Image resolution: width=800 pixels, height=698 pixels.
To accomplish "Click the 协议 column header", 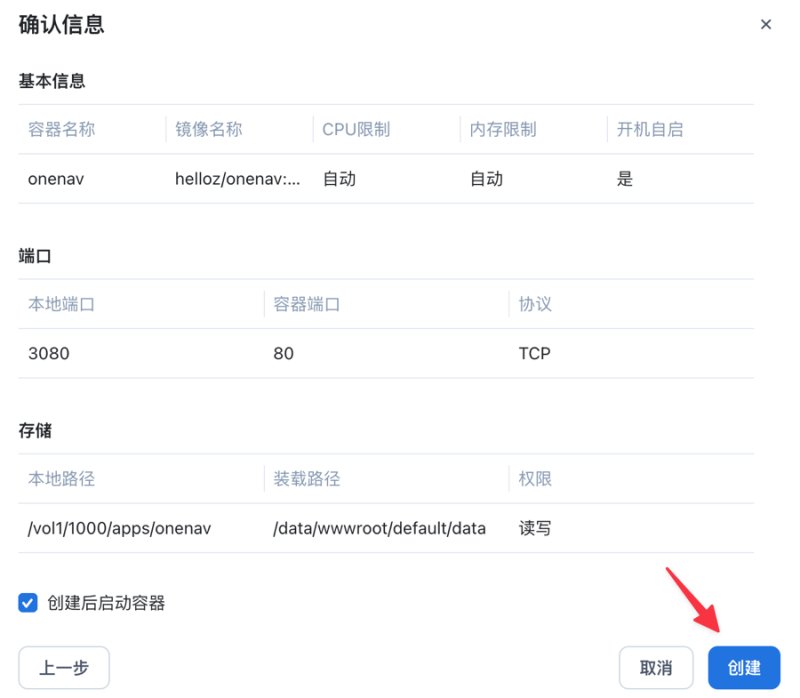I will pyautogui.click(x=535, y=304).
